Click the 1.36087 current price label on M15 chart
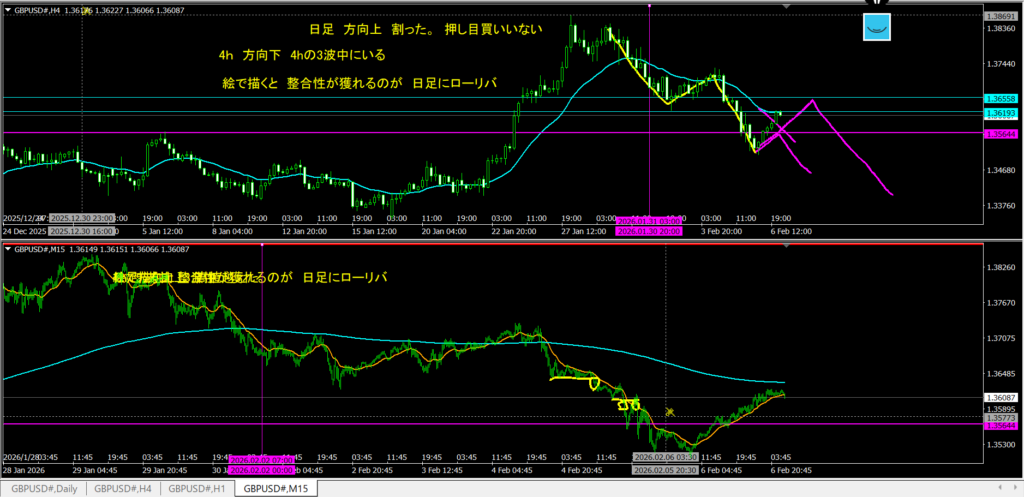 [x=1001, y=397]
